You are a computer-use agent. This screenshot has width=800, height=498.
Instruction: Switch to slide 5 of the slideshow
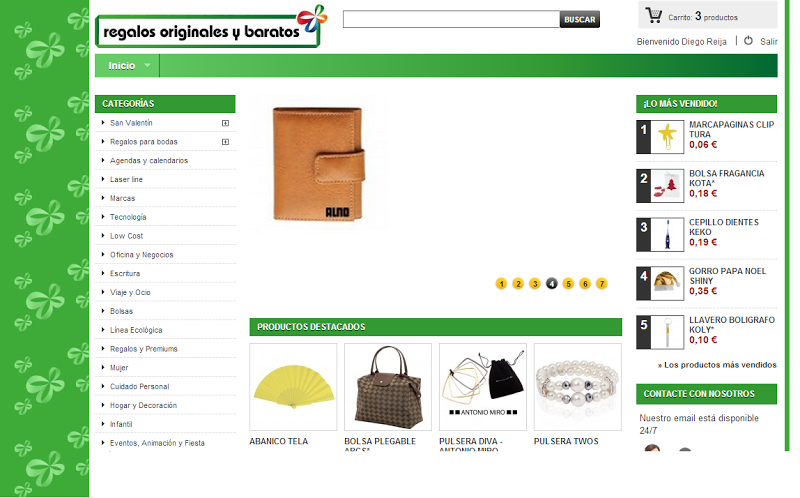click(x=568, y=284)
